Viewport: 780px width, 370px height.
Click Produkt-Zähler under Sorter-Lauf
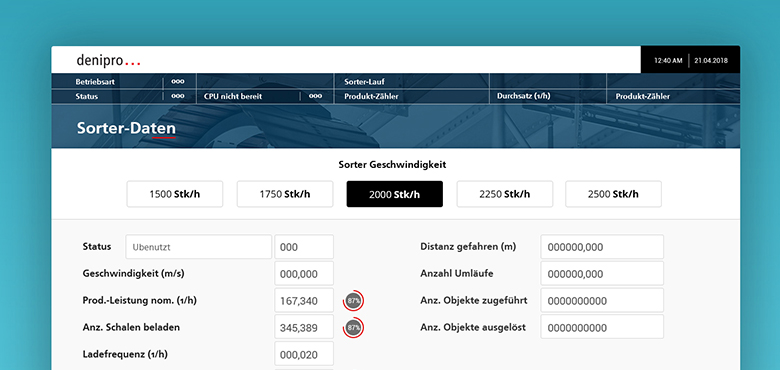[x=371, y=96]
